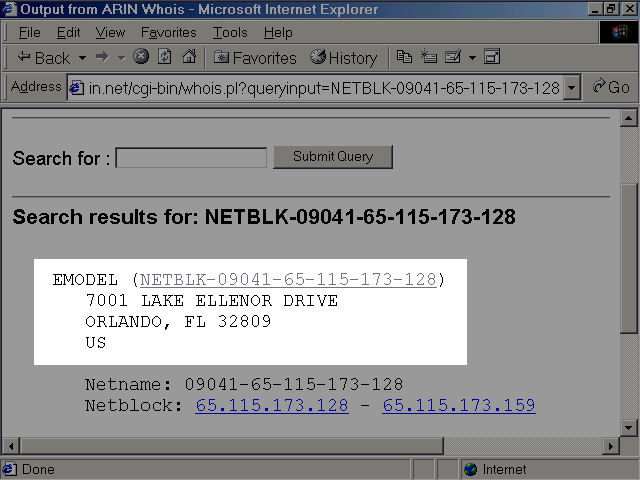
Task: Minimize the Internet Explorer window
Action: pos(596,9)
